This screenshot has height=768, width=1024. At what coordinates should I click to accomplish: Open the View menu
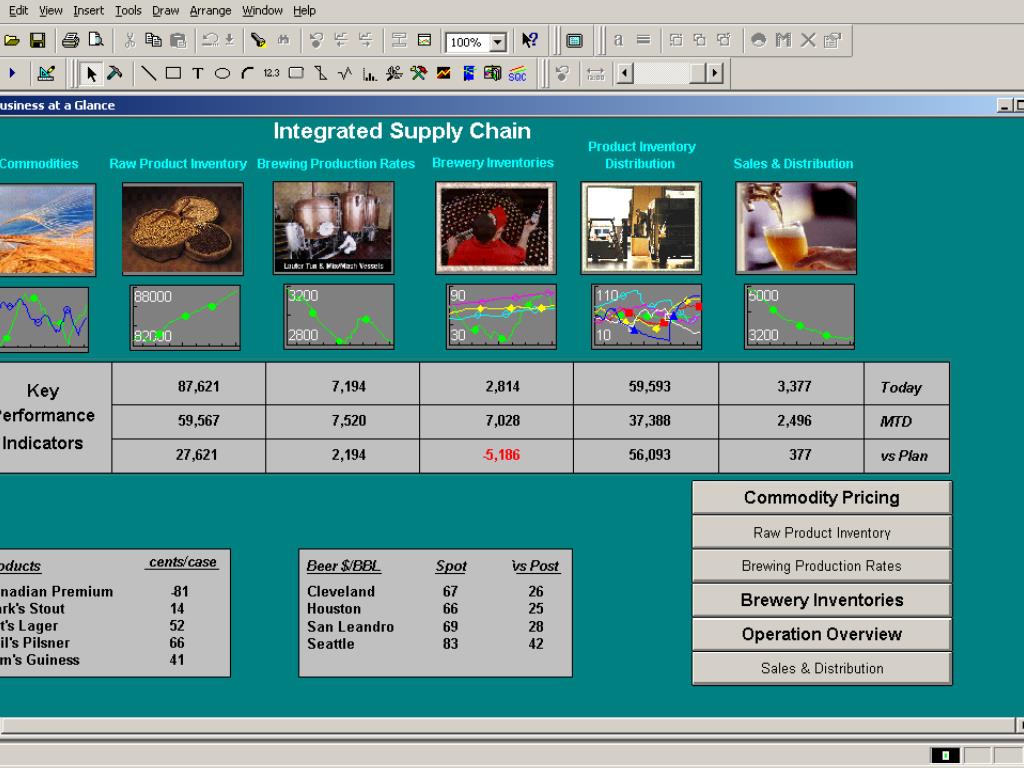pos(50,10)
